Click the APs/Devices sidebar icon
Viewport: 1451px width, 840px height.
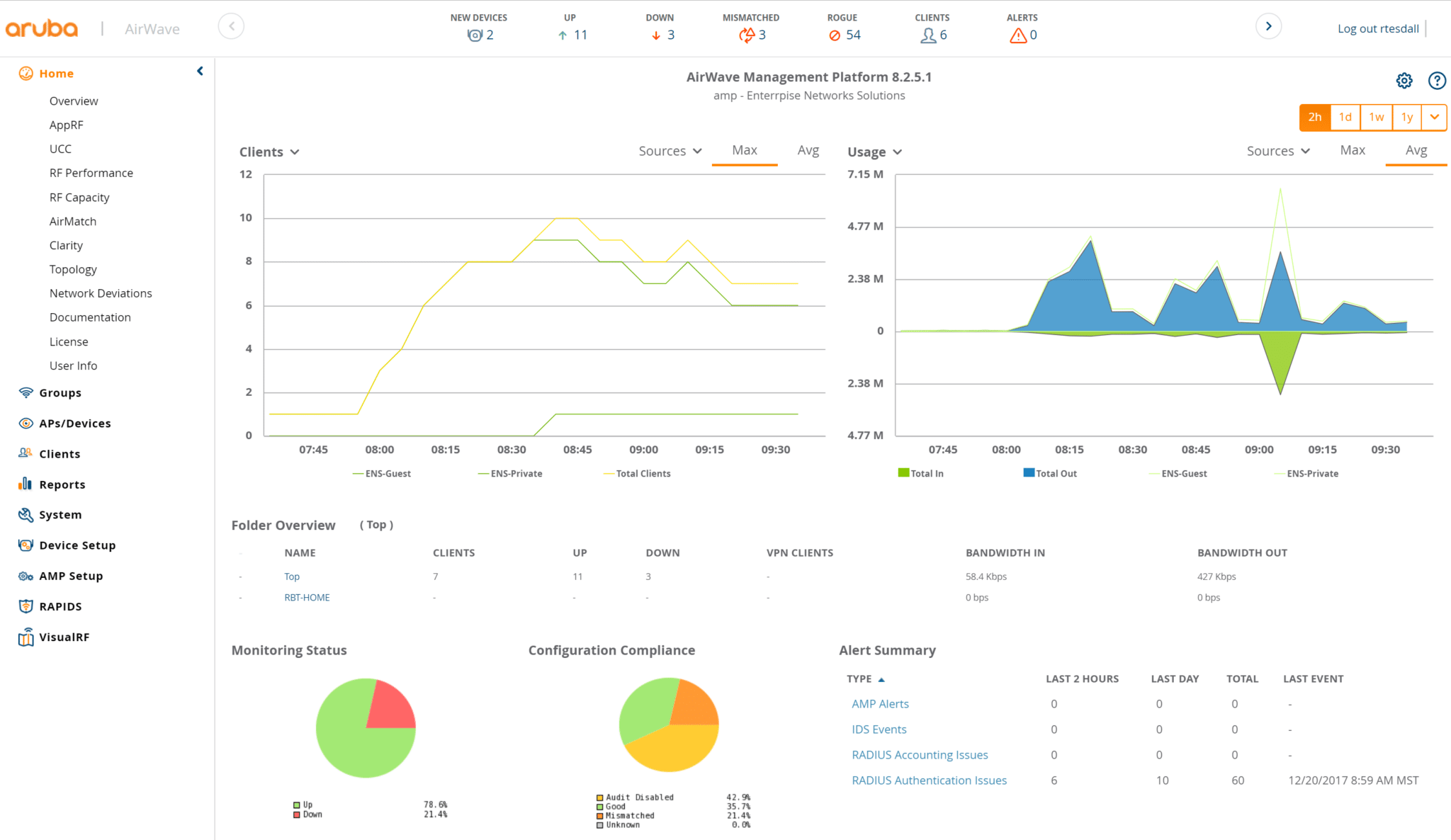tap(26, 423)
